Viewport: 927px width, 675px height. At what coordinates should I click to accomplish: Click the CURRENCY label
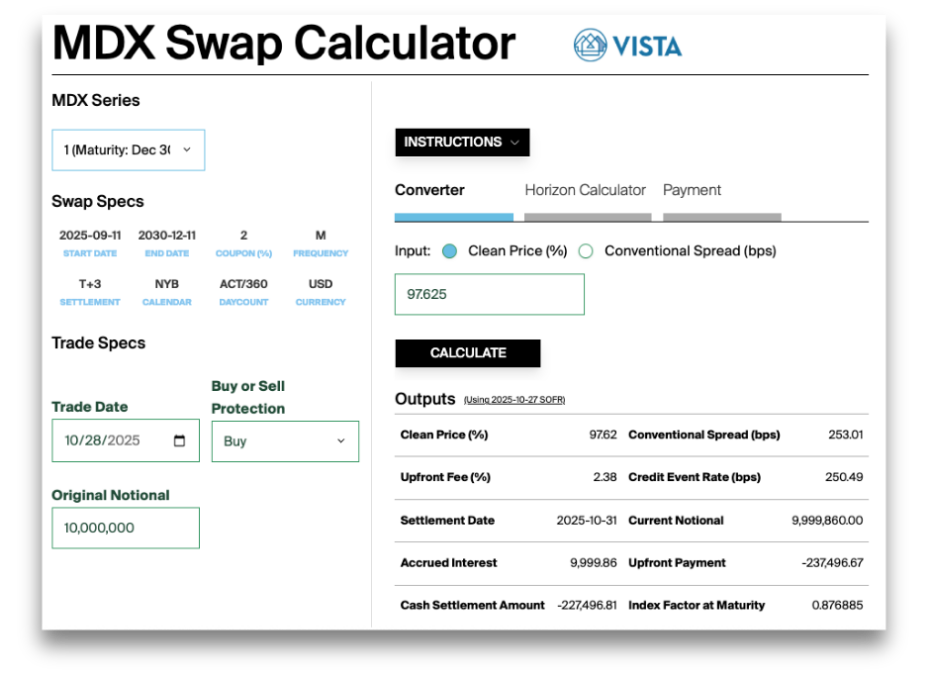320,302
